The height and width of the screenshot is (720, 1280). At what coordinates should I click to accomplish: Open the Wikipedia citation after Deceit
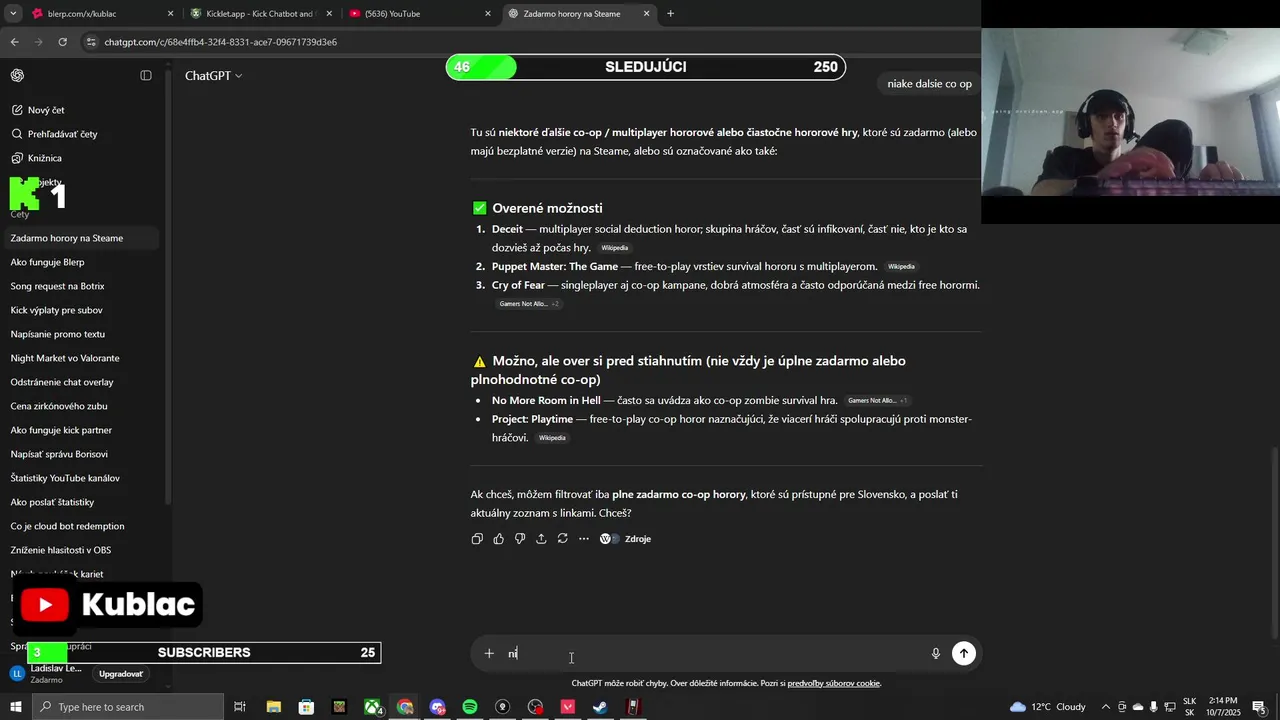pyautogui.click(x=615, y=248)
